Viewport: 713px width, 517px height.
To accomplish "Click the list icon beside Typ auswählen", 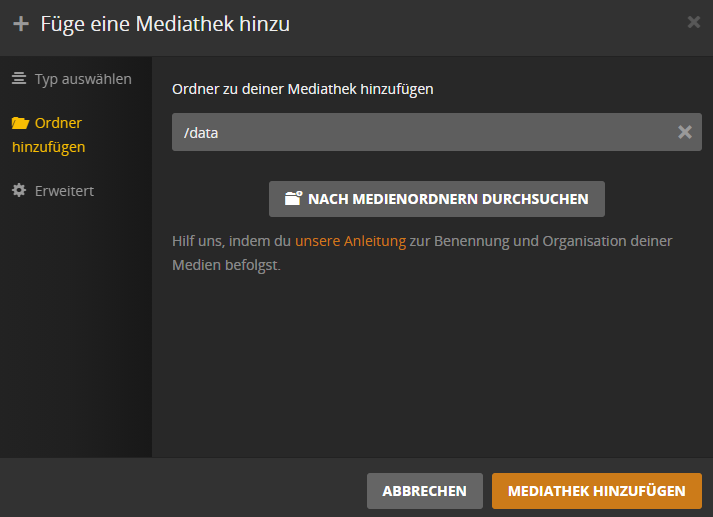I will pyautogui.click(x=19, y=78).
